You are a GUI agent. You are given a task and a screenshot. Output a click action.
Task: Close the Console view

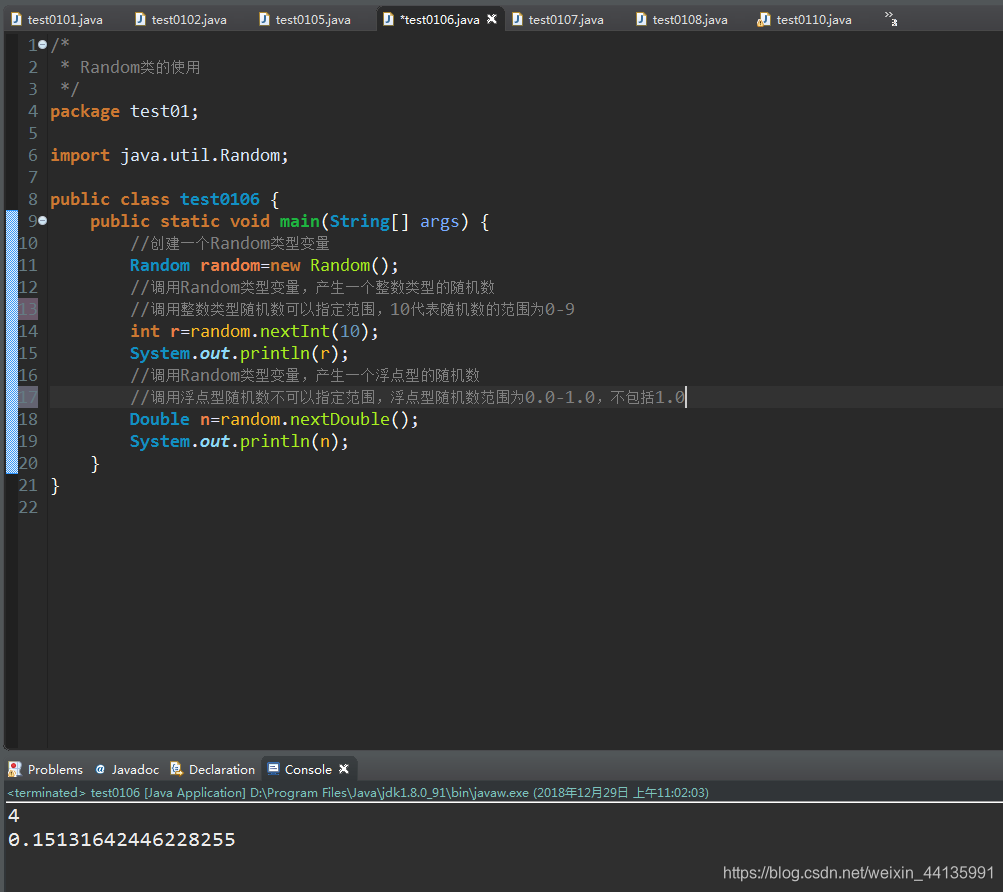[344, 769]
